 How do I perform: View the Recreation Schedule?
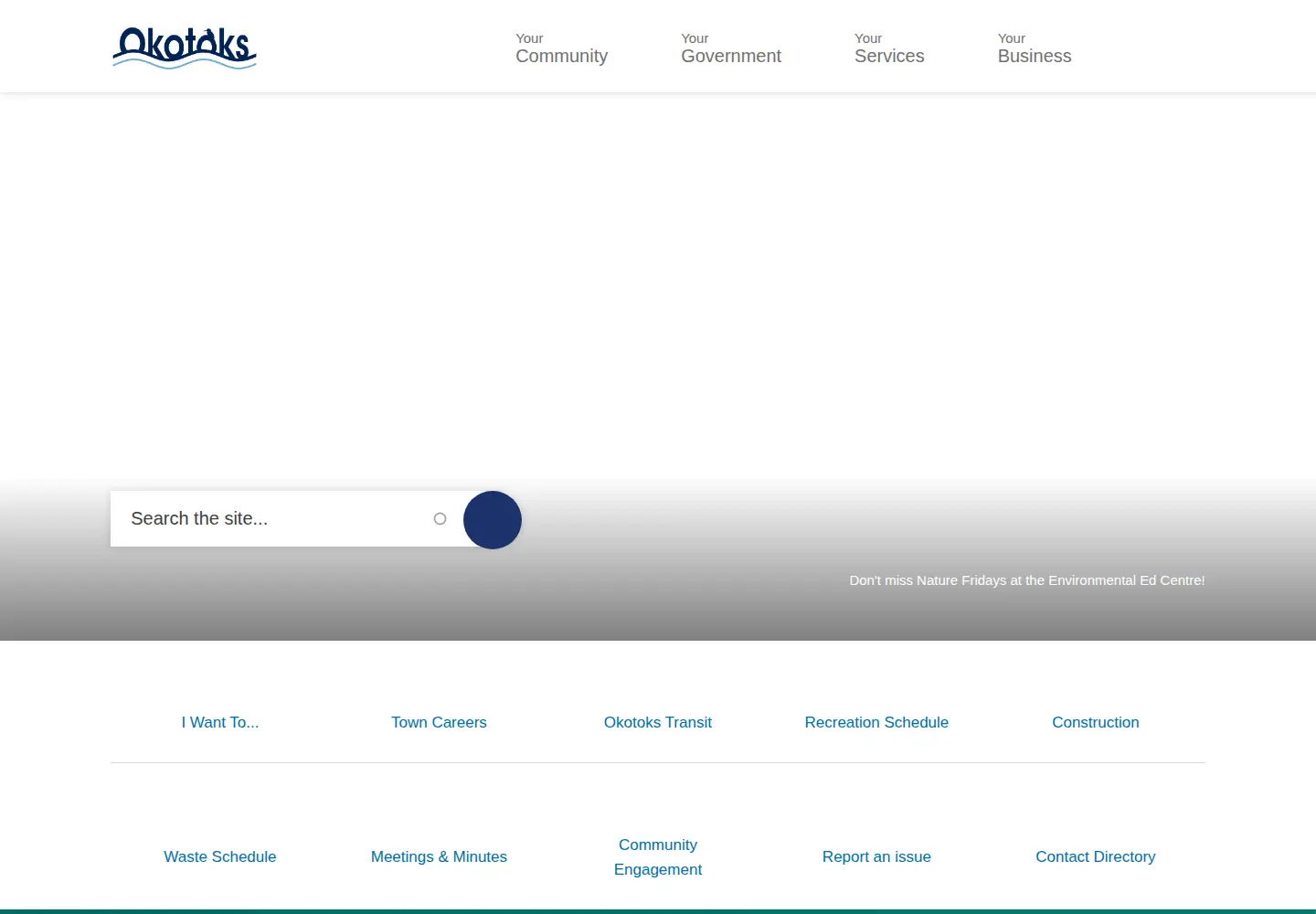coord(876,722)
